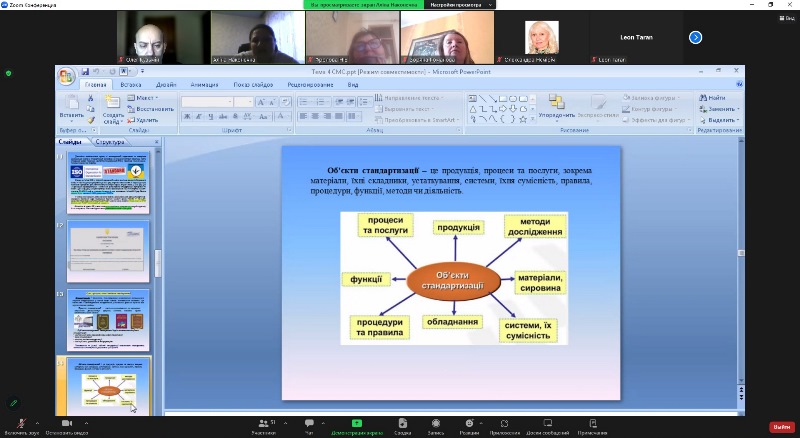Click the Найти find button
Viewport: 800px width, 438px height.
713,98
